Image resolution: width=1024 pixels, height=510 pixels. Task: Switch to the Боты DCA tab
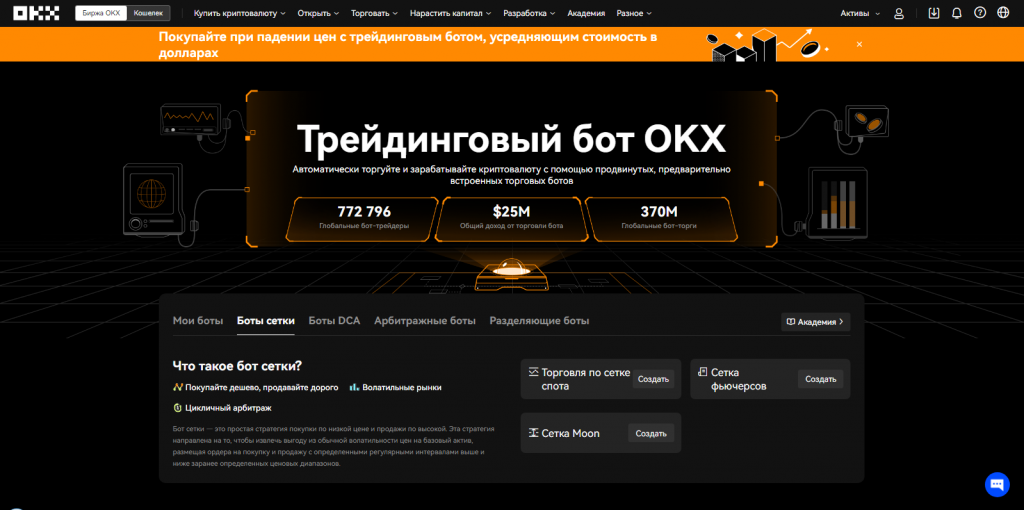(x=334, y=321)
